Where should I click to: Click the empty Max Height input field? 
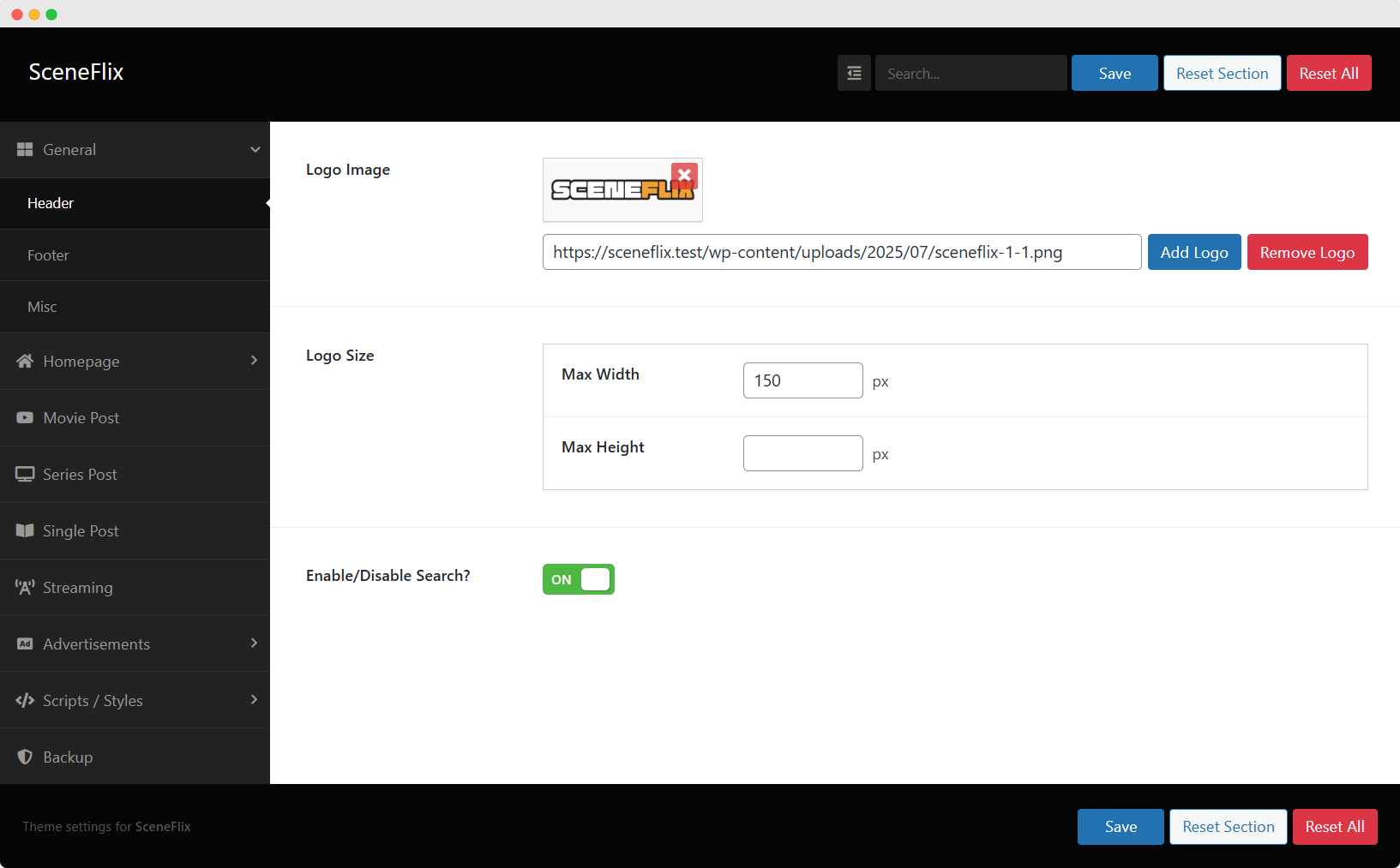(x=803, y=453)
